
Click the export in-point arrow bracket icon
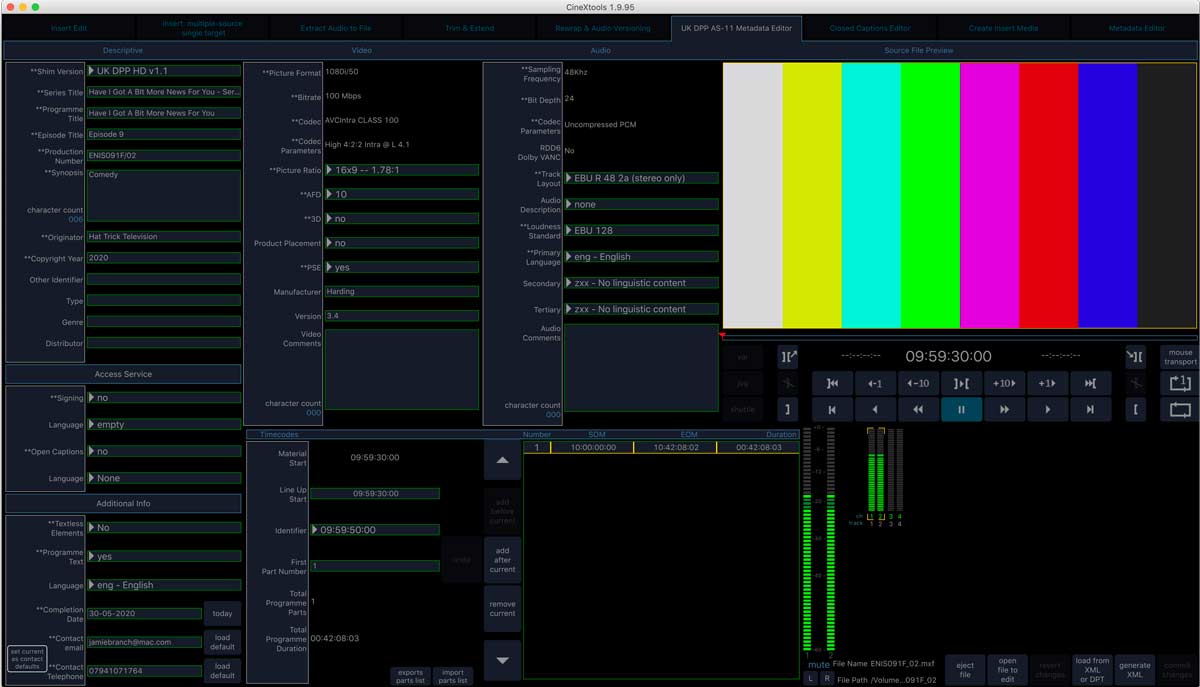tap(788, 356)
